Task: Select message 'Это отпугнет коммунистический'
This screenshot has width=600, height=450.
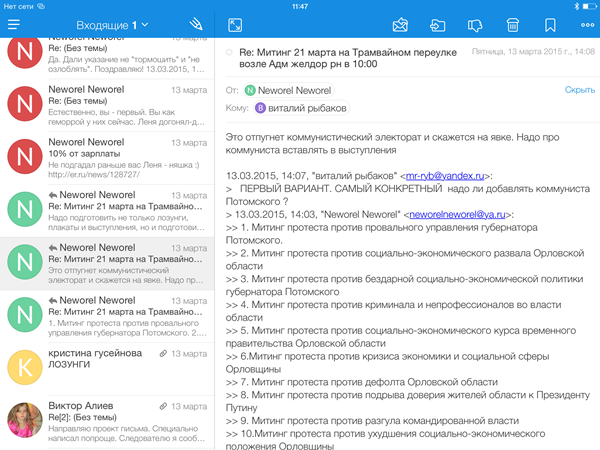Action: [x=107, y=264]
